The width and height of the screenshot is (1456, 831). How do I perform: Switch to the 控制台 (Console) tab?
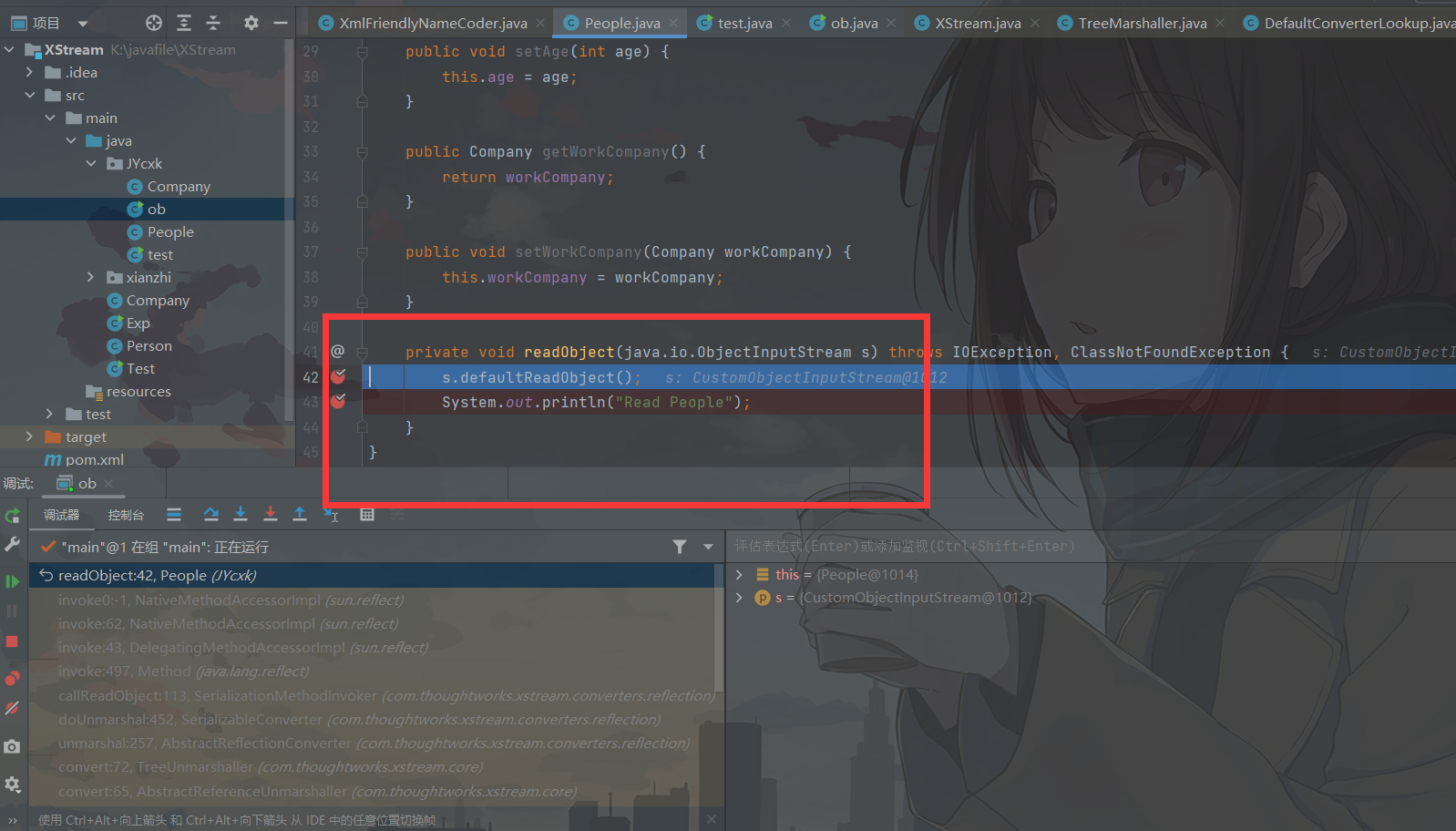click(x=126, y=515)
